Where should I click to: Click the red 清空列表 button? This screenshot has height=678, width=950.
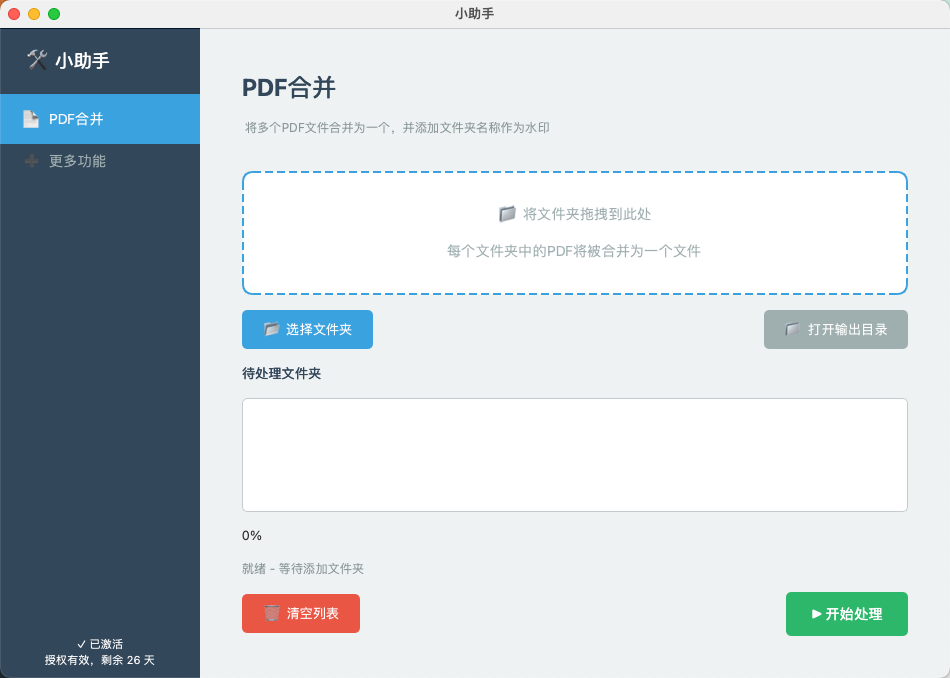pyautogui.click(x=300, y=613)
